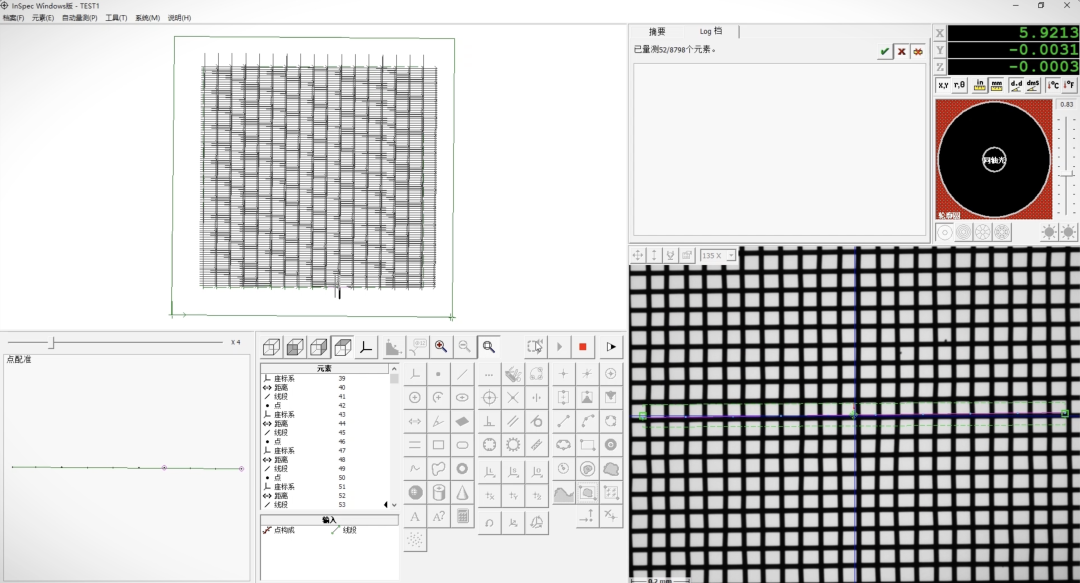This screenshot has height=583, width=1080.
Task: Select element 距离 number 52
Action: point(325,495)
